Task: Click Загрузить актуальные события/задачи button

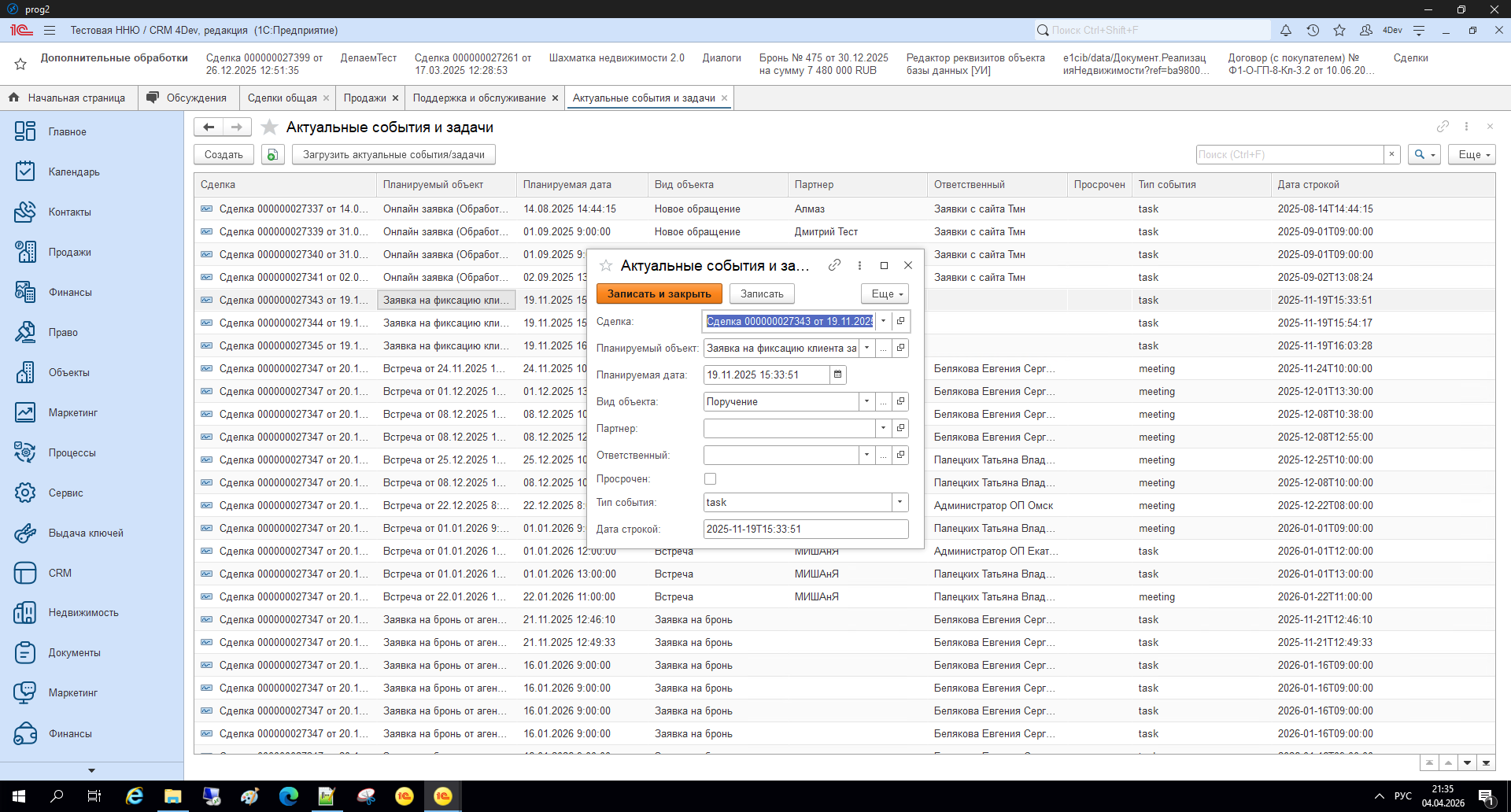Action: [x=393, y=155]
